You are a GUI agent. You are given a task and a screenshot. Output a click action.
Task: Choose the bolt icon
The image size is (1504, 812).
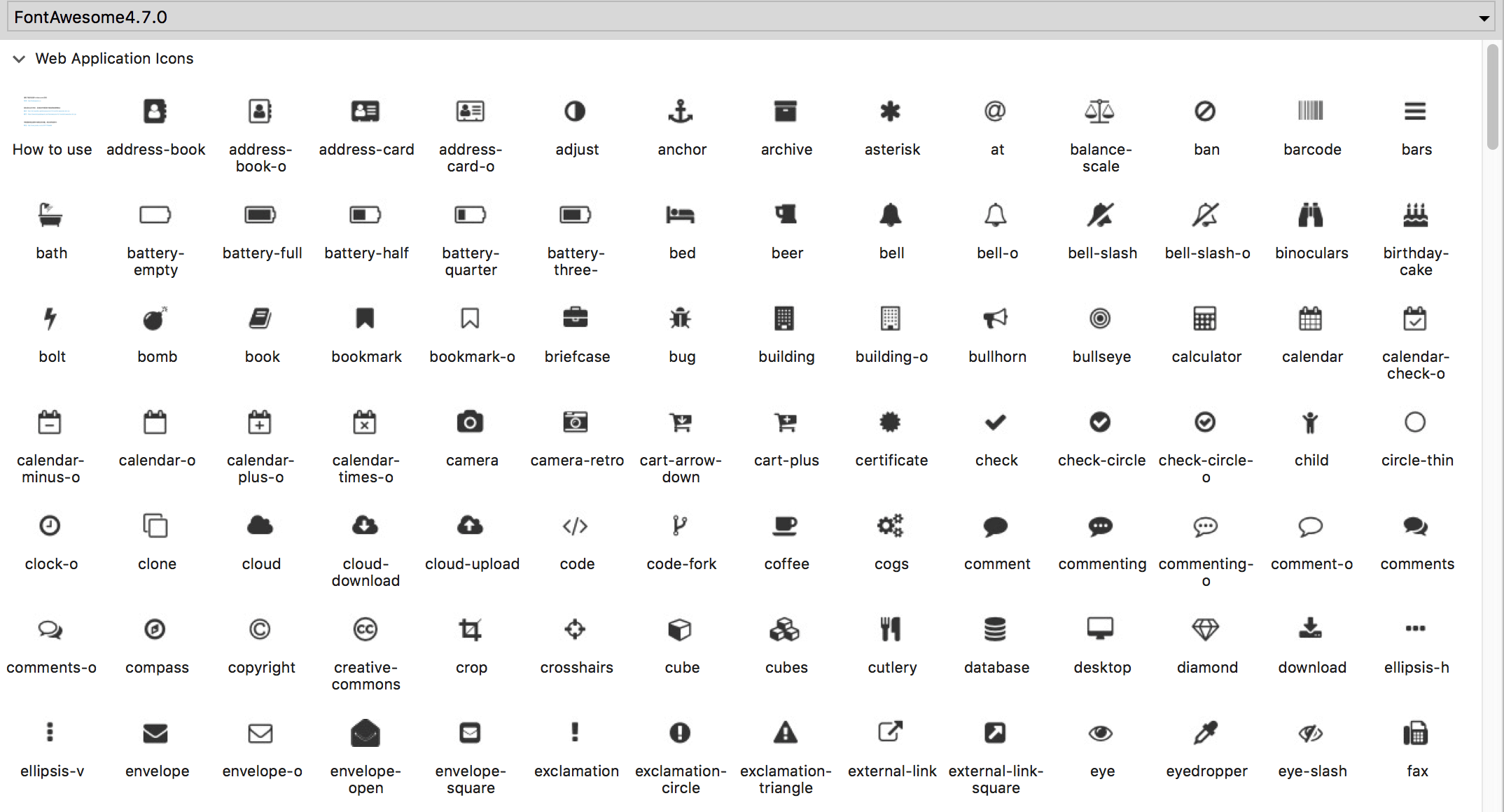pos(50,318)
